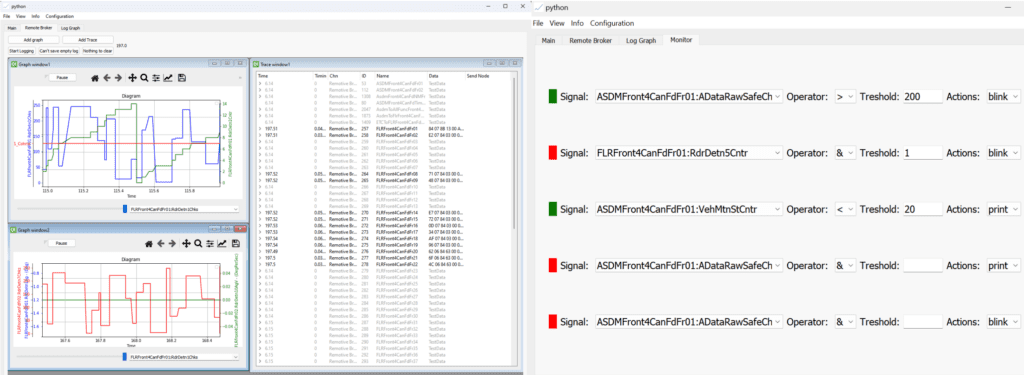Viewport: 1024px width, 375px height.
Task: Click the forward arrow in Graph window2 toolbar
Action: coord(172,243)
